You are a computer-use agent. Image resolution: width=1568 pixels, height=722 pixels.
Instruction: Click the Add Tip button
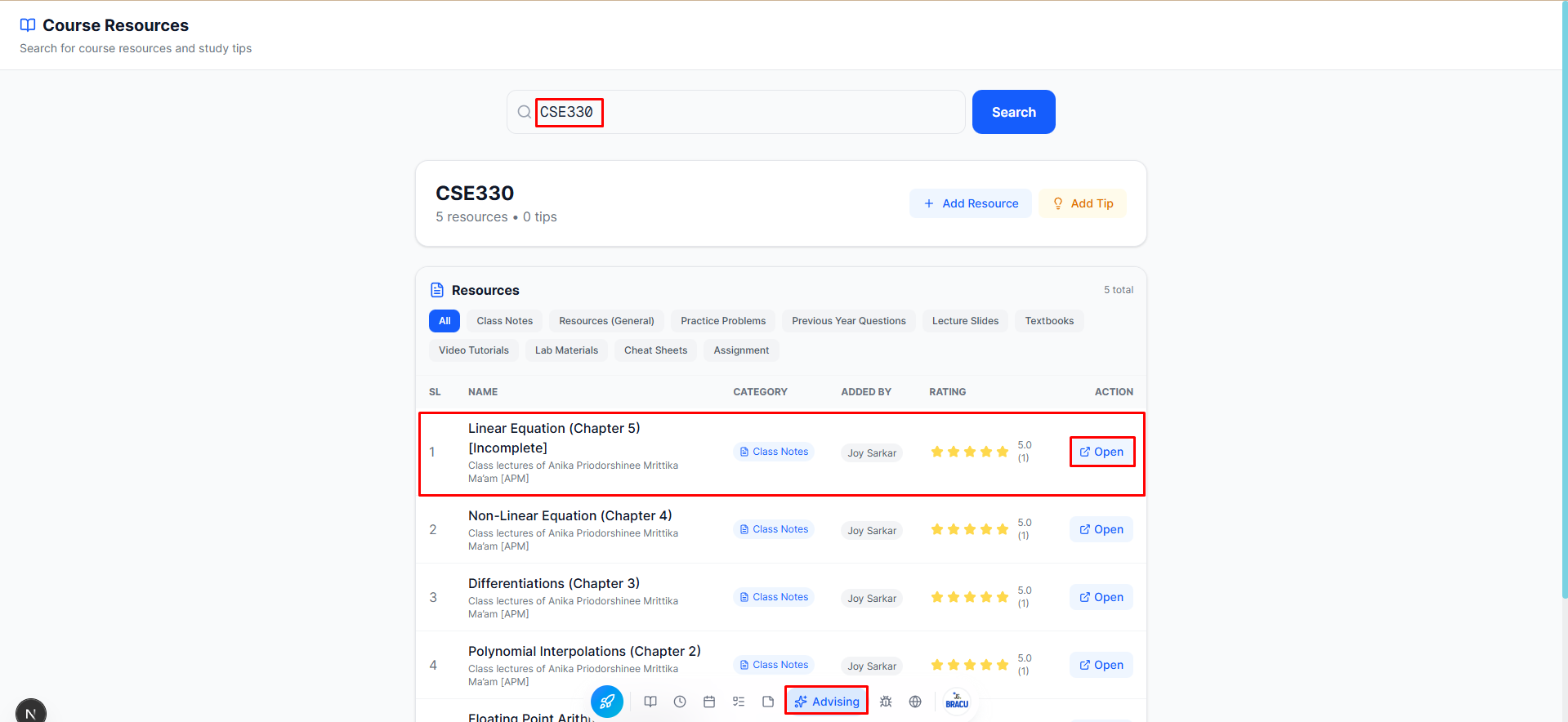(1083, 203)
